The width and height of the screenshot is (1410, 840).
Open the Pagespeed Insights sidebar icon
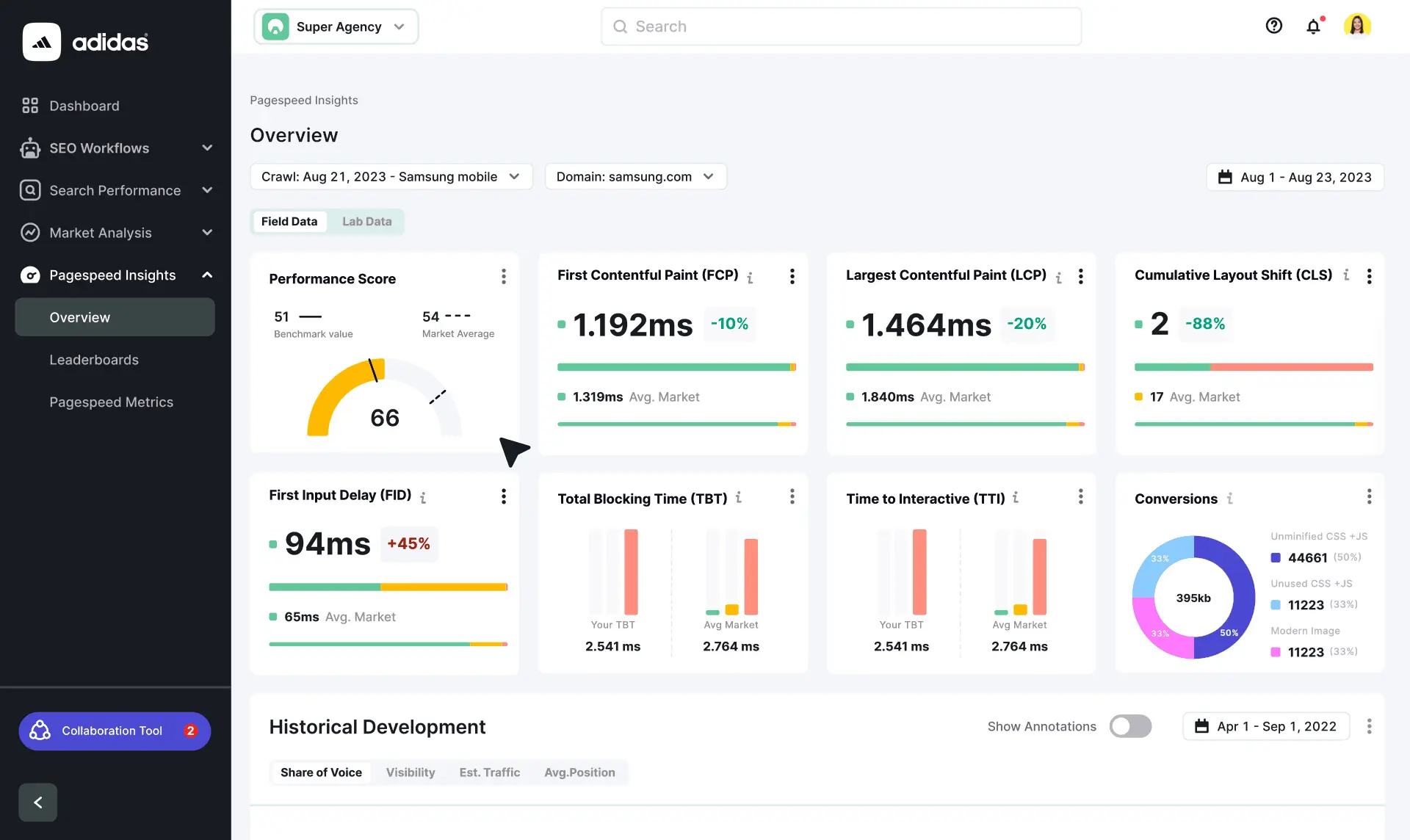(30, 275)
